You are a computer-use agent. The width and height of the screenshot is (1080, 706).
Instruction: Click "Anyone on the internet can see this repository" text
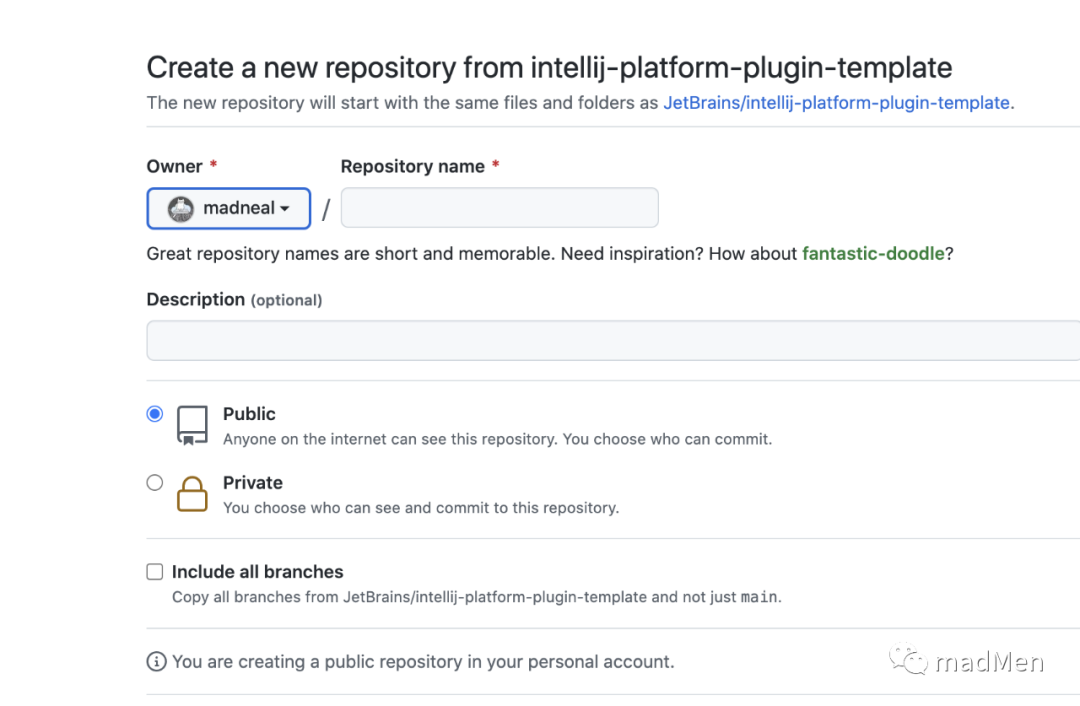tap(498, 439)
